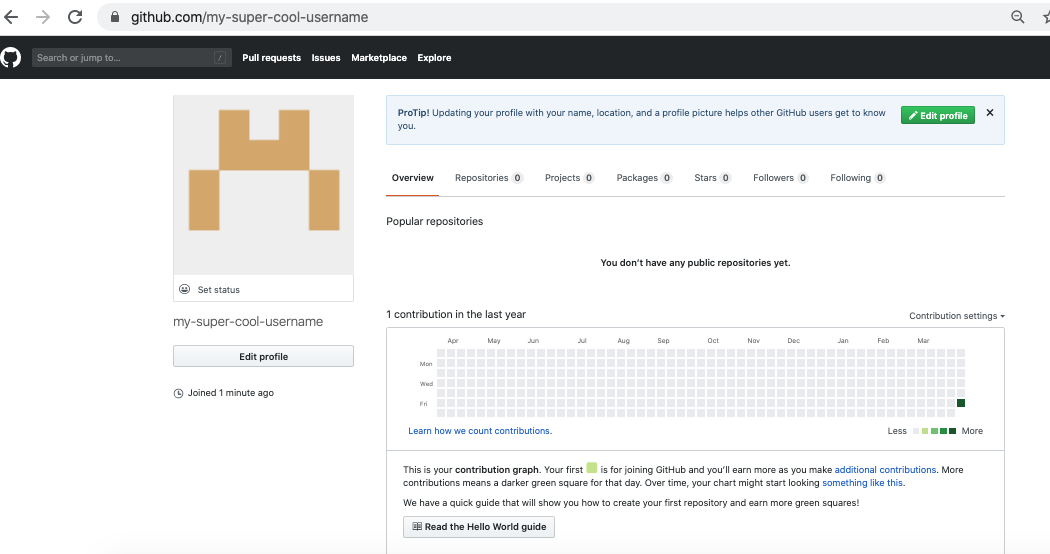This screenshot has height=554, width=1050.
Task: Click the browser address bar URL
Action: (249, 17)
